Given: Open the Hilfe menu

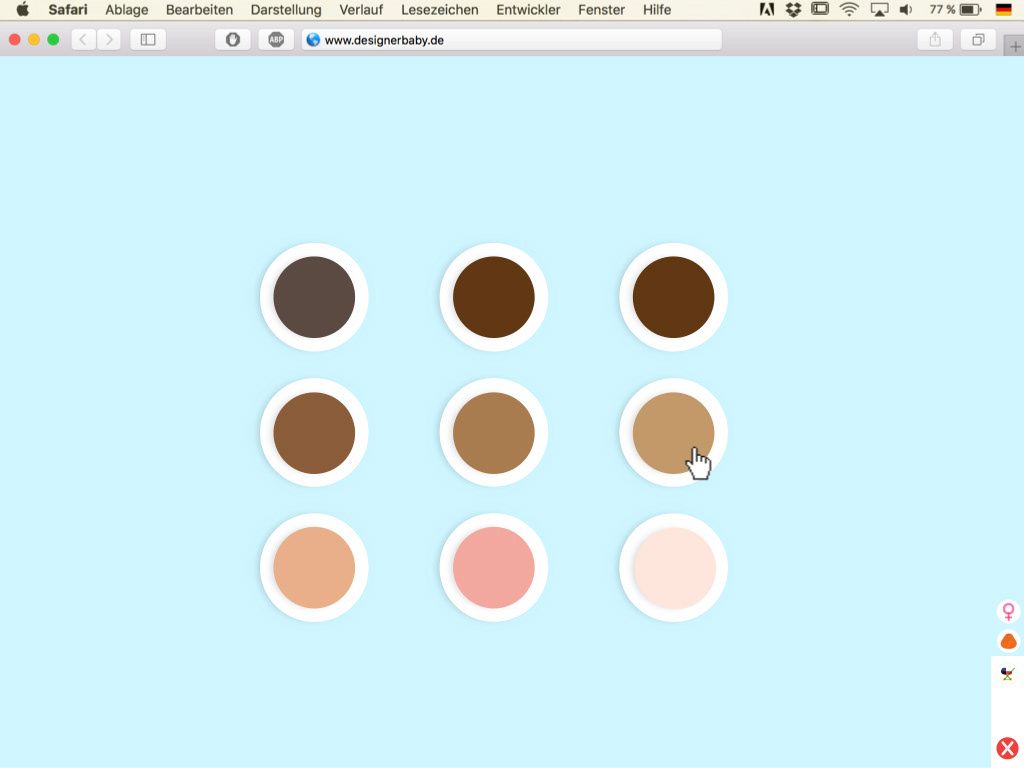Looking at the screenshot, I should tap(657, 10).
